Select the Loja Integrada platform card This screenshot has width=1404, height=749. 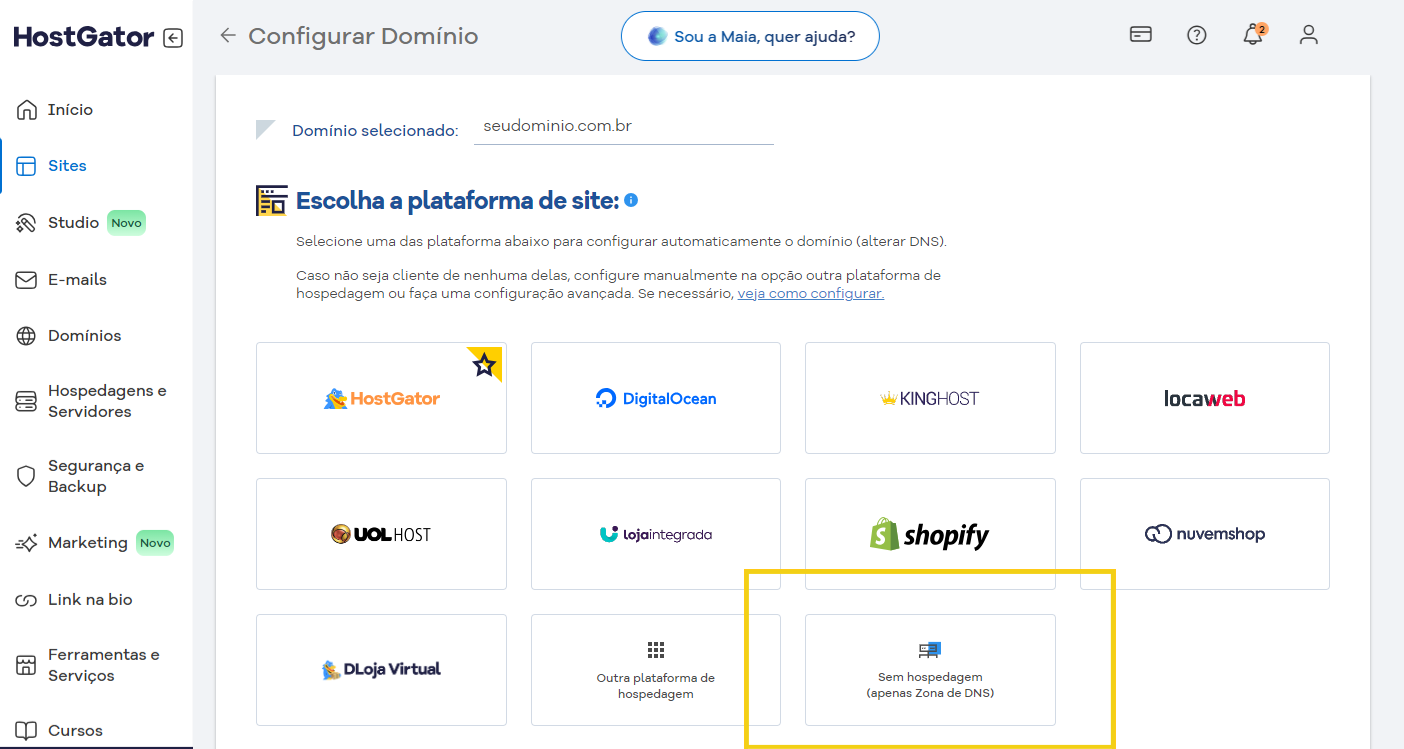656,534
